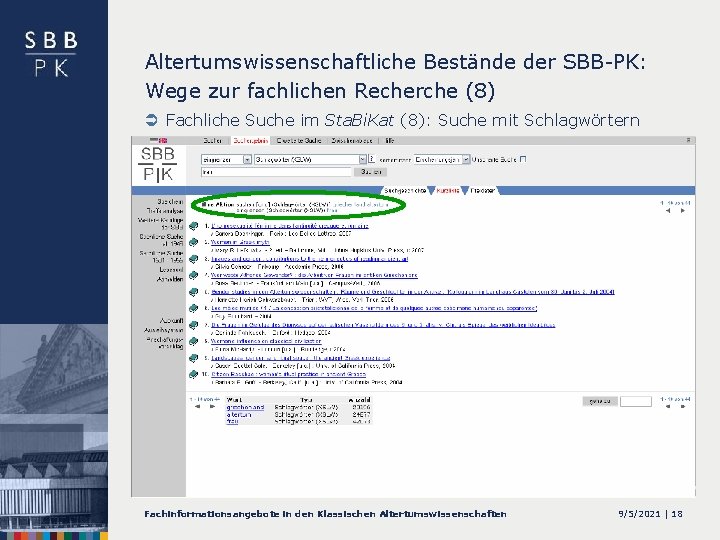Open the book icon for result 5

point(193,292)
